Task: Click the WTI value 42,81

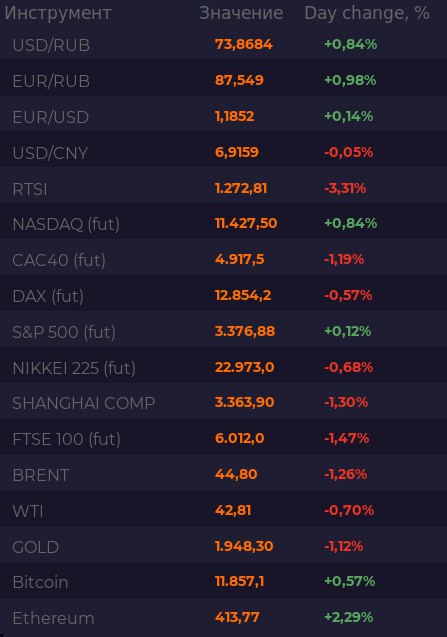Action: (x=233, y=510)
